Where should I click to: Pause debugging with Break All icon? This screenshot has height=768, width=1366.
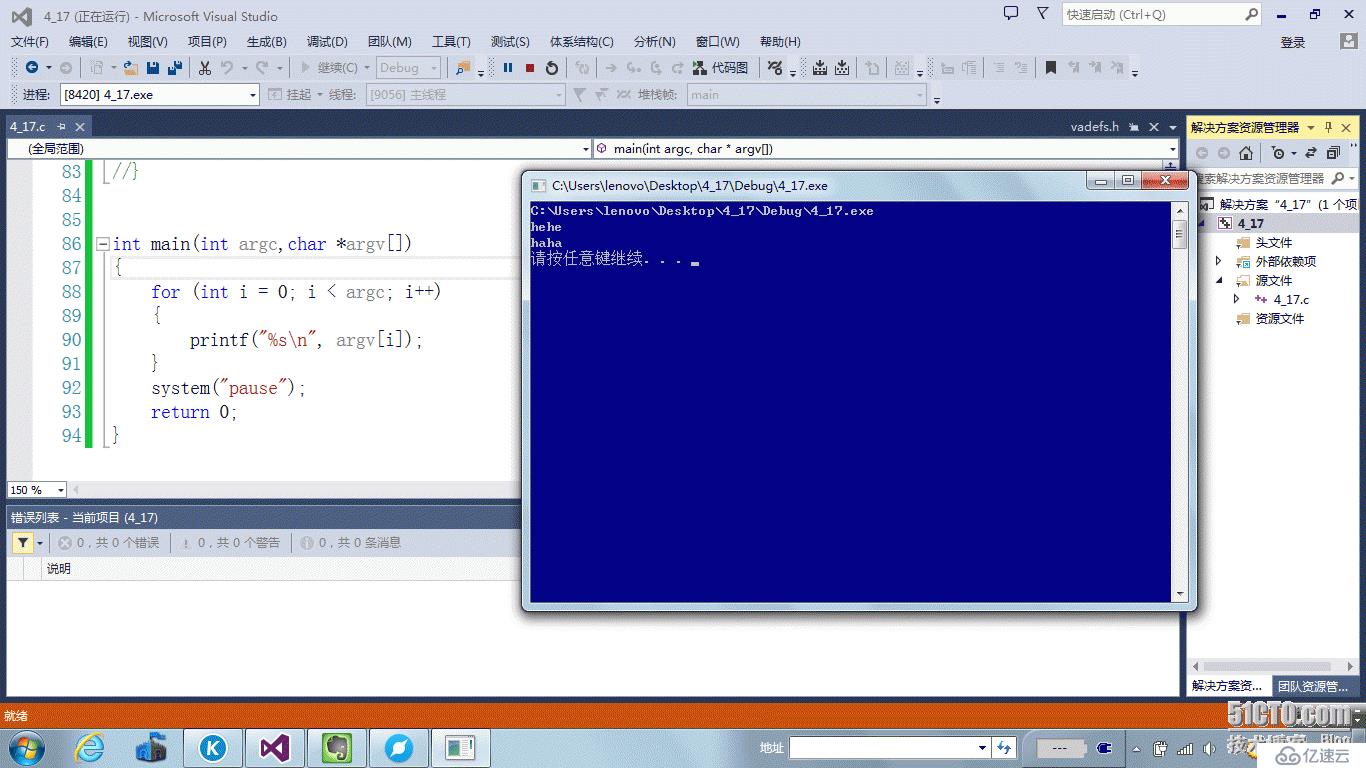508,68
